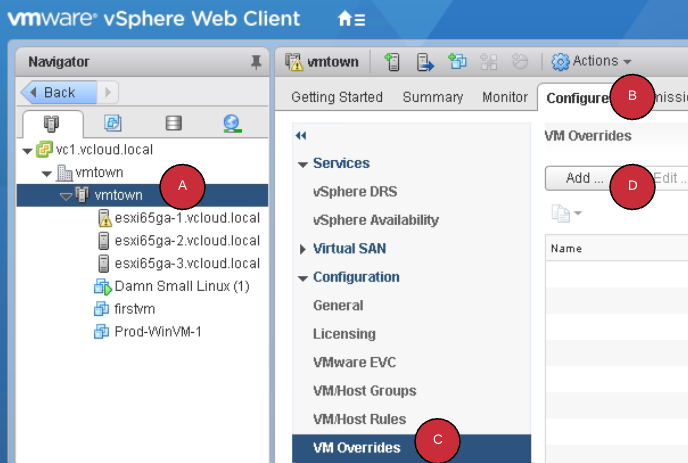Click the Add... button

584,178
